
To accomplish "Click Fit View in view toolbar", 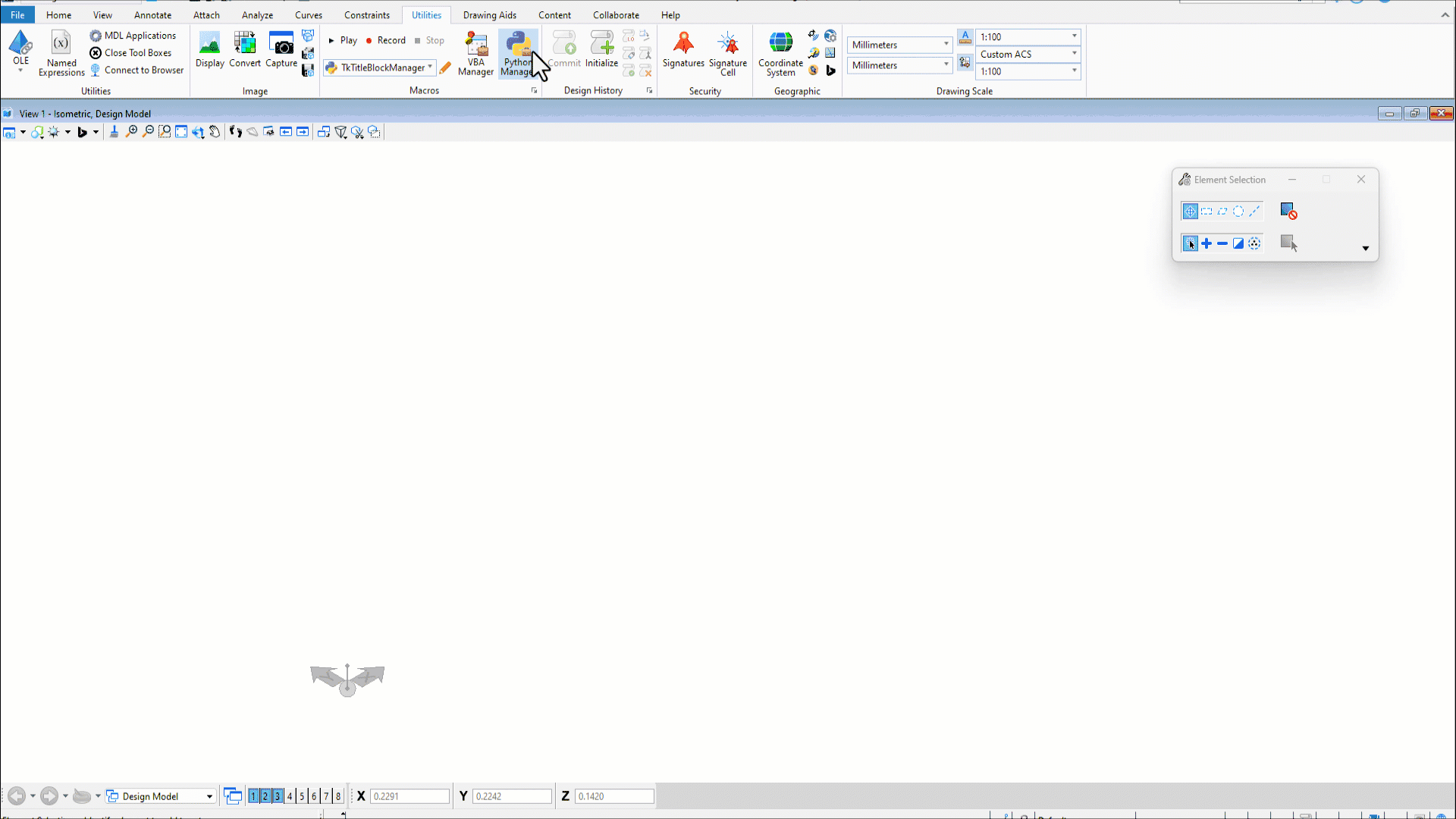I will coord(181,132).
